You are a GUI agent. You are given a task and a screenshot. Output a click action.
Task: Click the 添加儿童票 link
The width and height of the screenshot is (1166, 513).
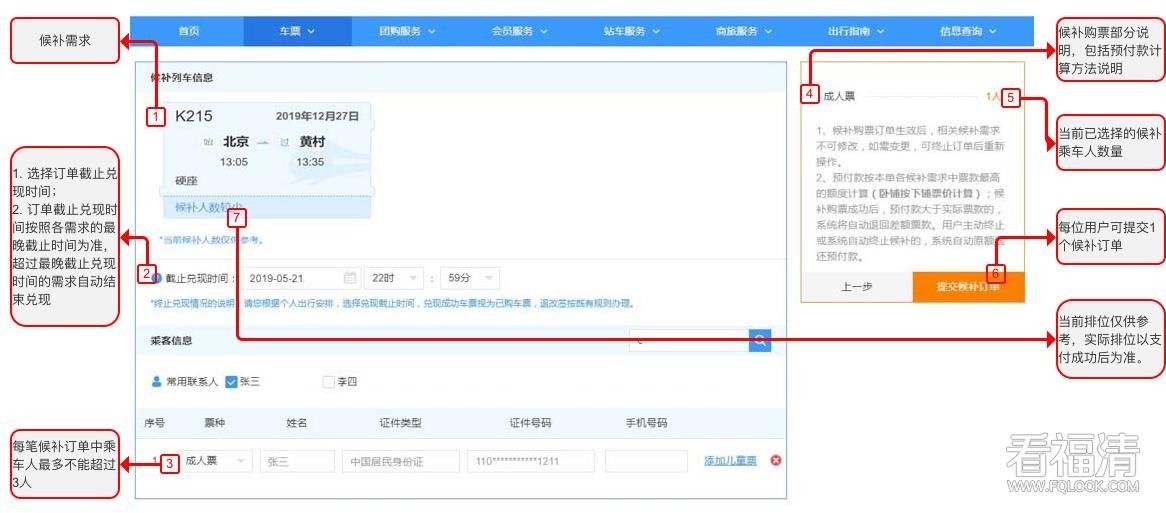pos(730,461)
